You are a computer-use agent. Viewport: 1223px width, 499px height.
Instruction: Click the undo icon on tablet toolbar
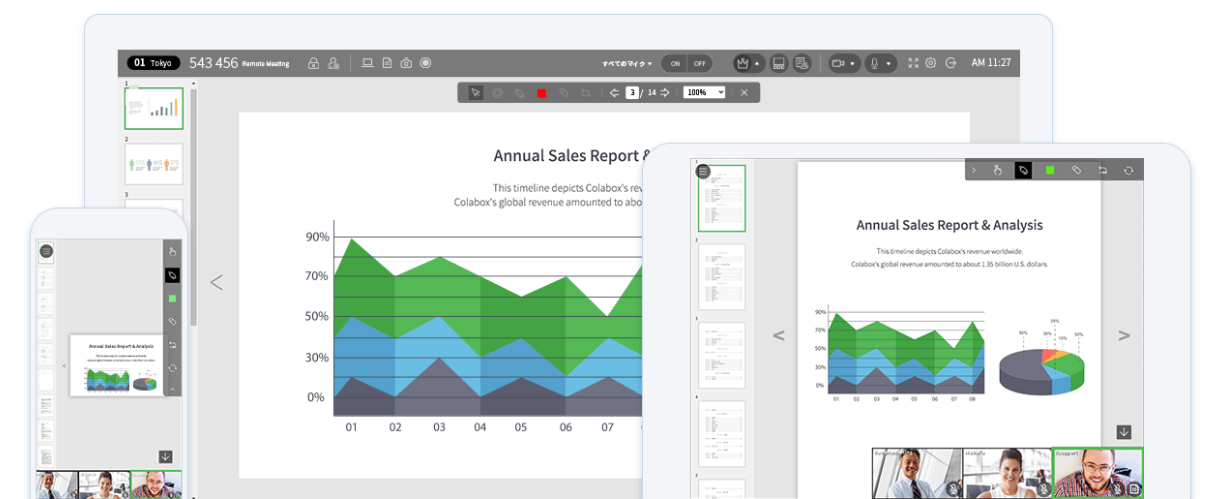[x=1102, y=171]
